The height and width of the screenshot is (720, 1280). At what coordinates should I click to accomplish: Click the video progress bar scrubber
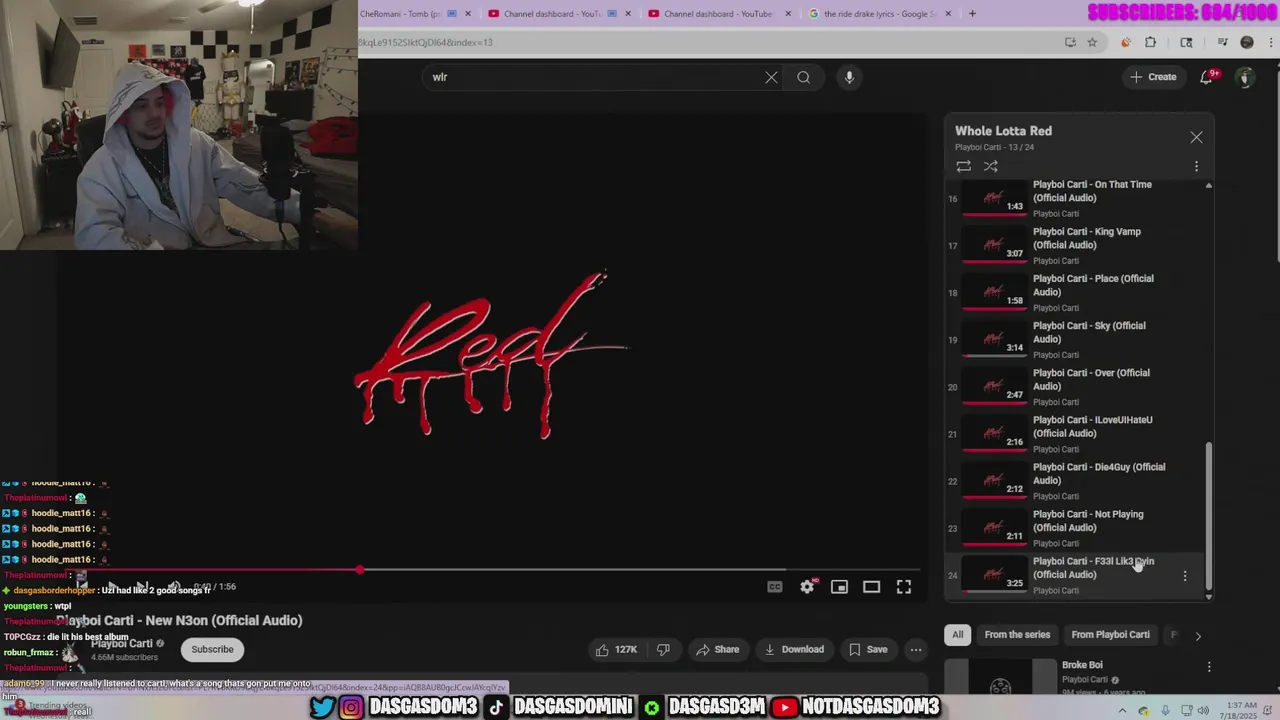click(359, 570)
